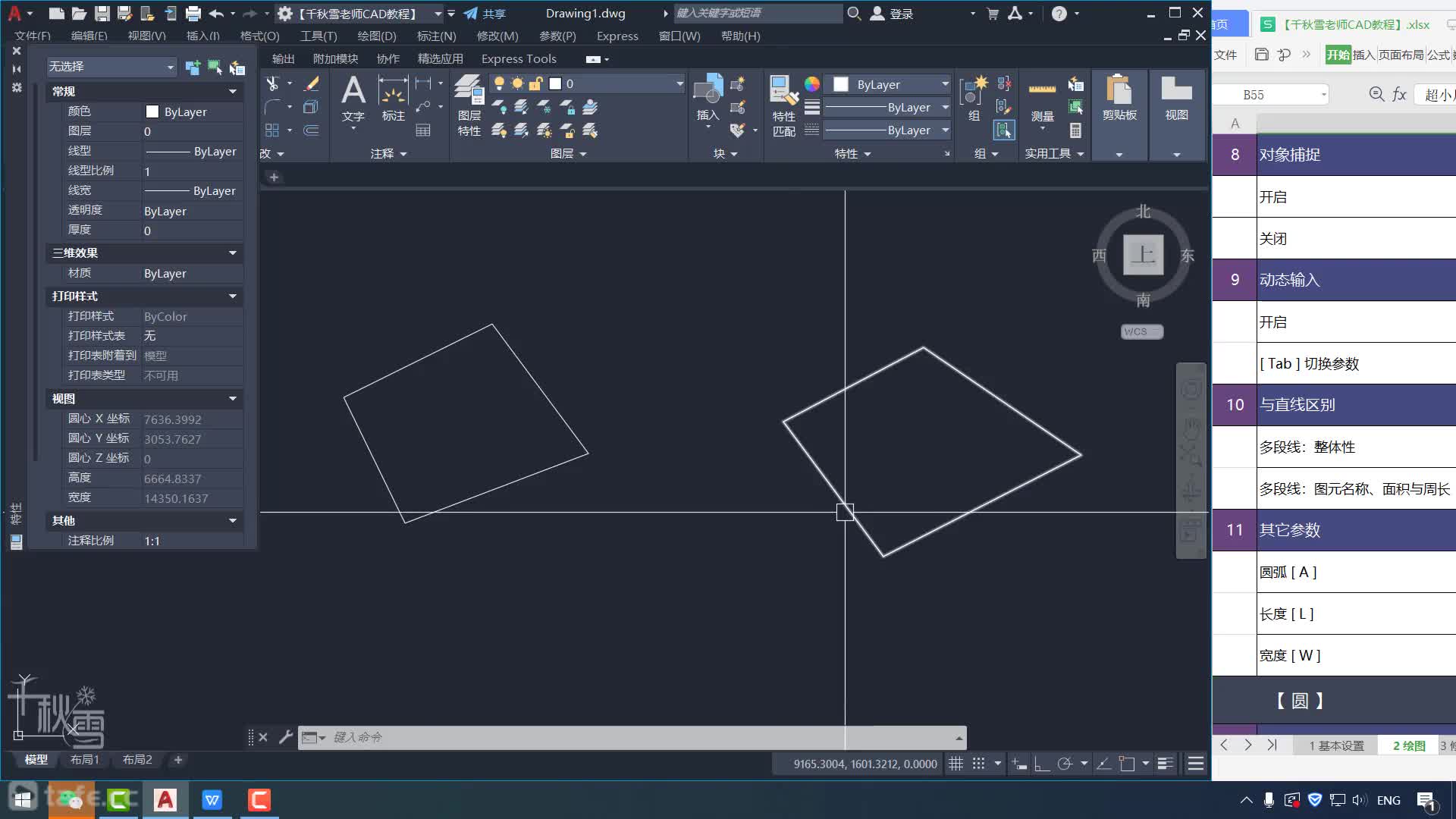This screenshot has width=1456, height=819.
Task: Open the Customization menu in status bar
Action: click(1196, 764)
